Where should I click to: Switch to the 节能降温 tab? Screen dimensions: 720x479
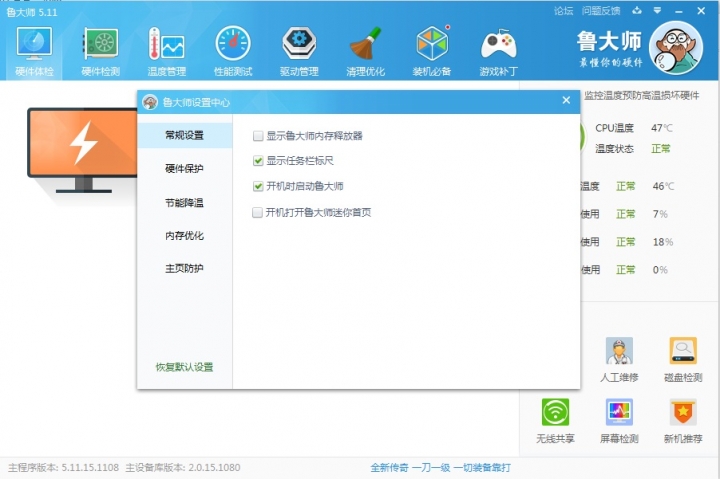click(185, 203)
